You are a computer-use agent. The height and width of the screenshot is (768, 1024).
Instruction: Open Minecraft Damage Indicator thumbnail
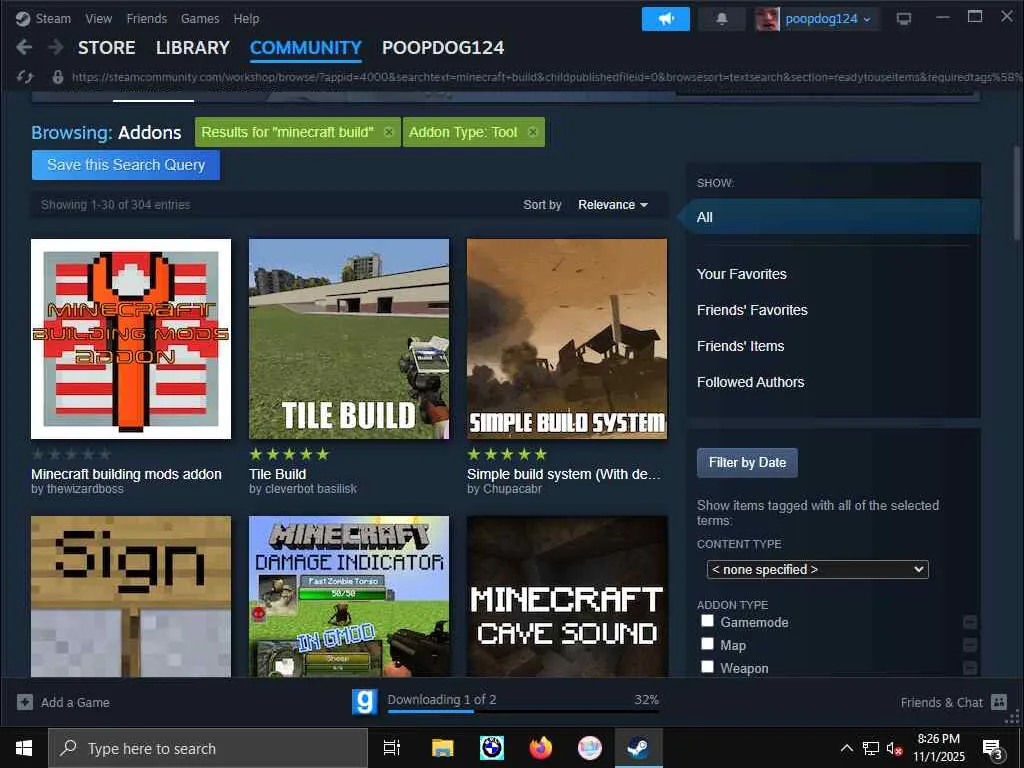(x=349, y=596)
